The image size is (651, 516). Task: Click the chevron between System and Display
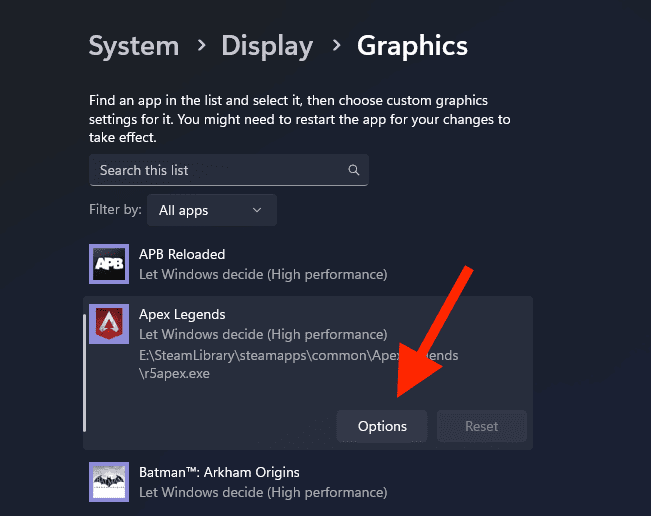[x=200, y=46]
